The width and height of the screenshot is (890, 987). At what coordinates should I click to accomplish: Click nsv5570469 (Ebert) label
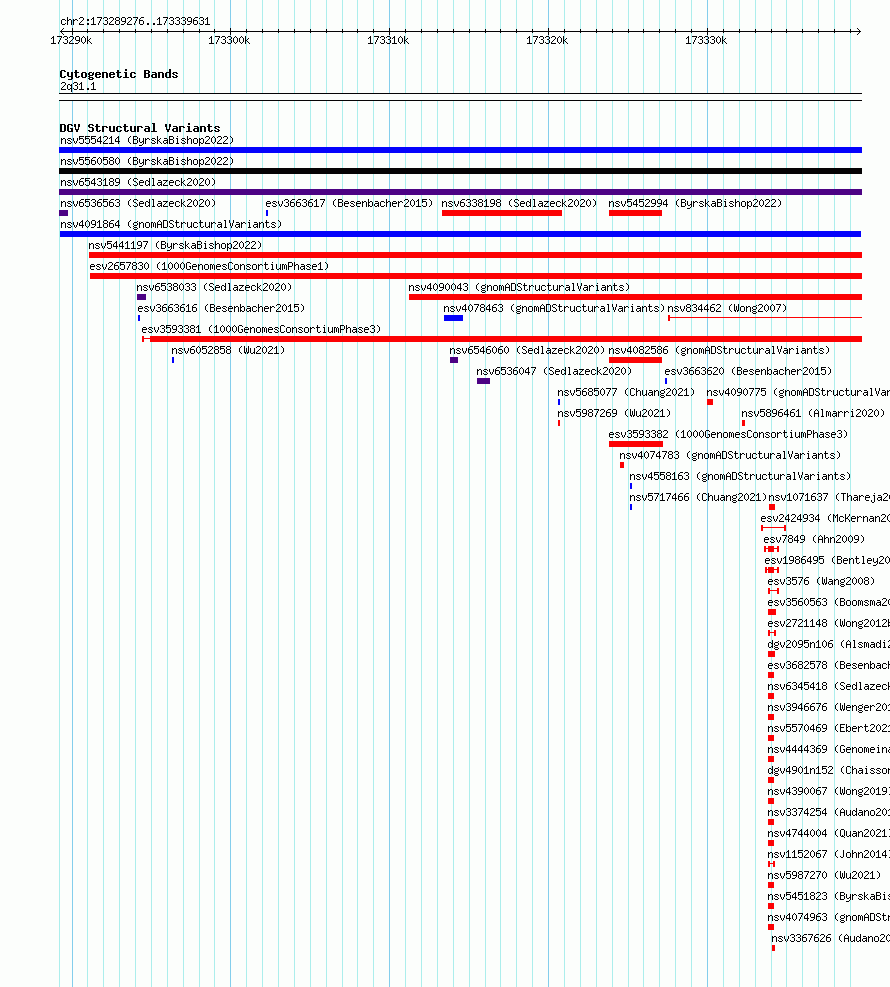pyautogui.click(x=828, y=728)
